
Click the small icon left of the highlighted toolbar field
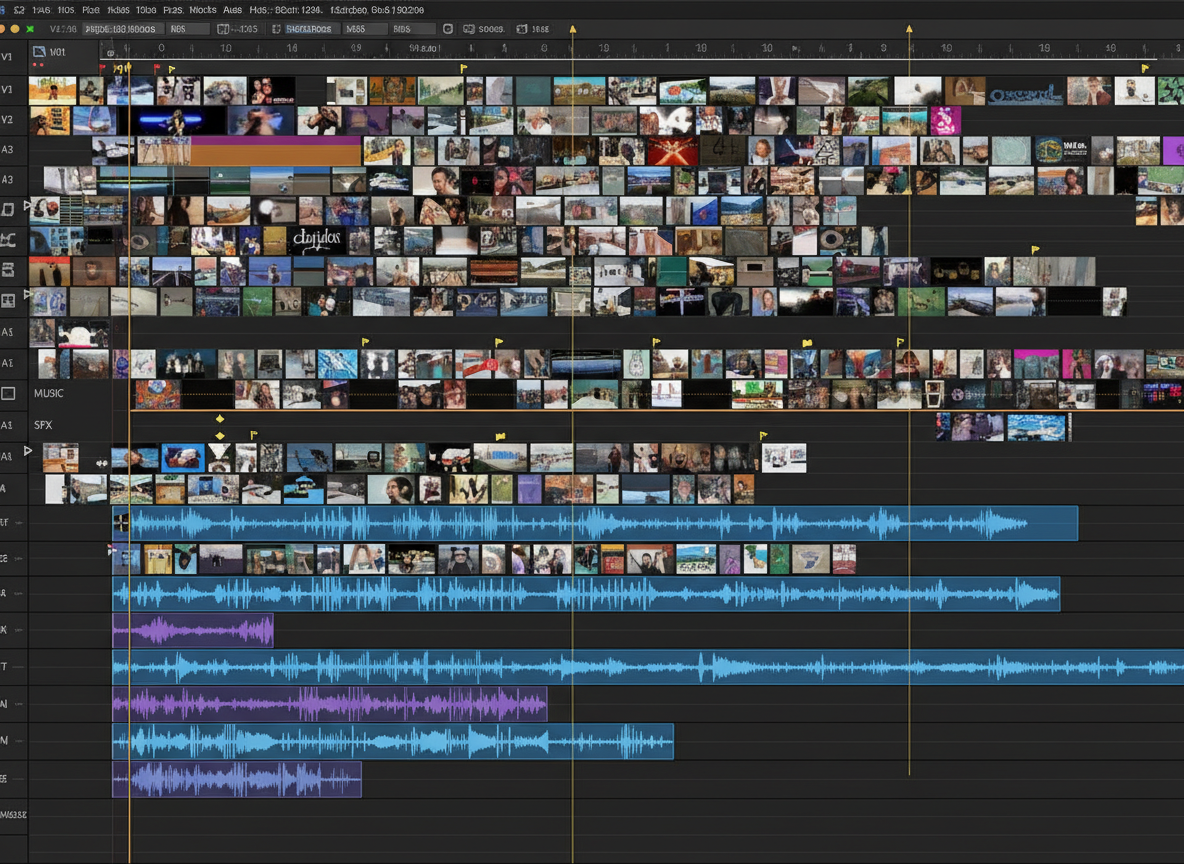(x=276, y=29)
